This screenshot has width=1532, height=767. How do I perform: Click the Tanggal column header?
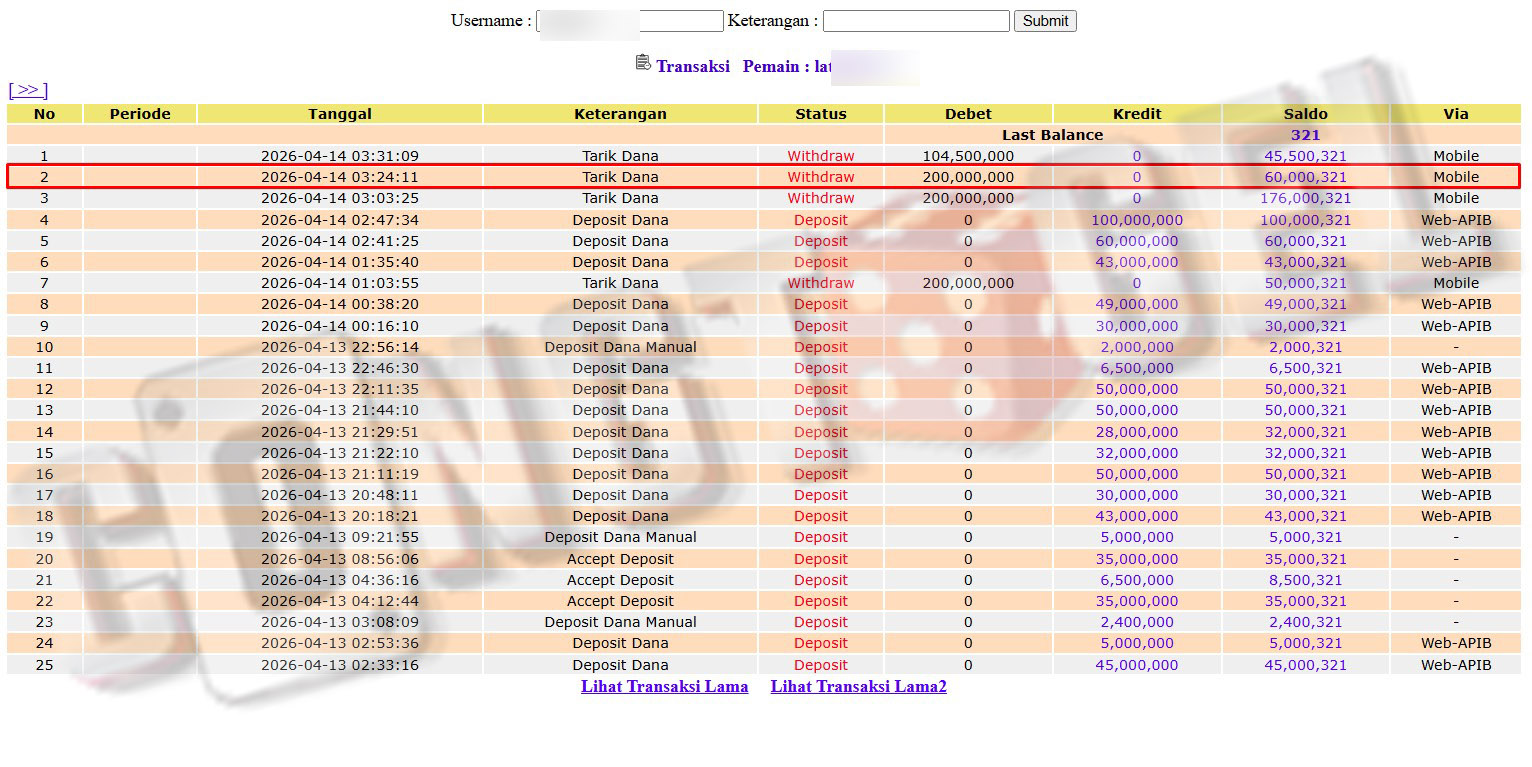click(x=340, y=114)
